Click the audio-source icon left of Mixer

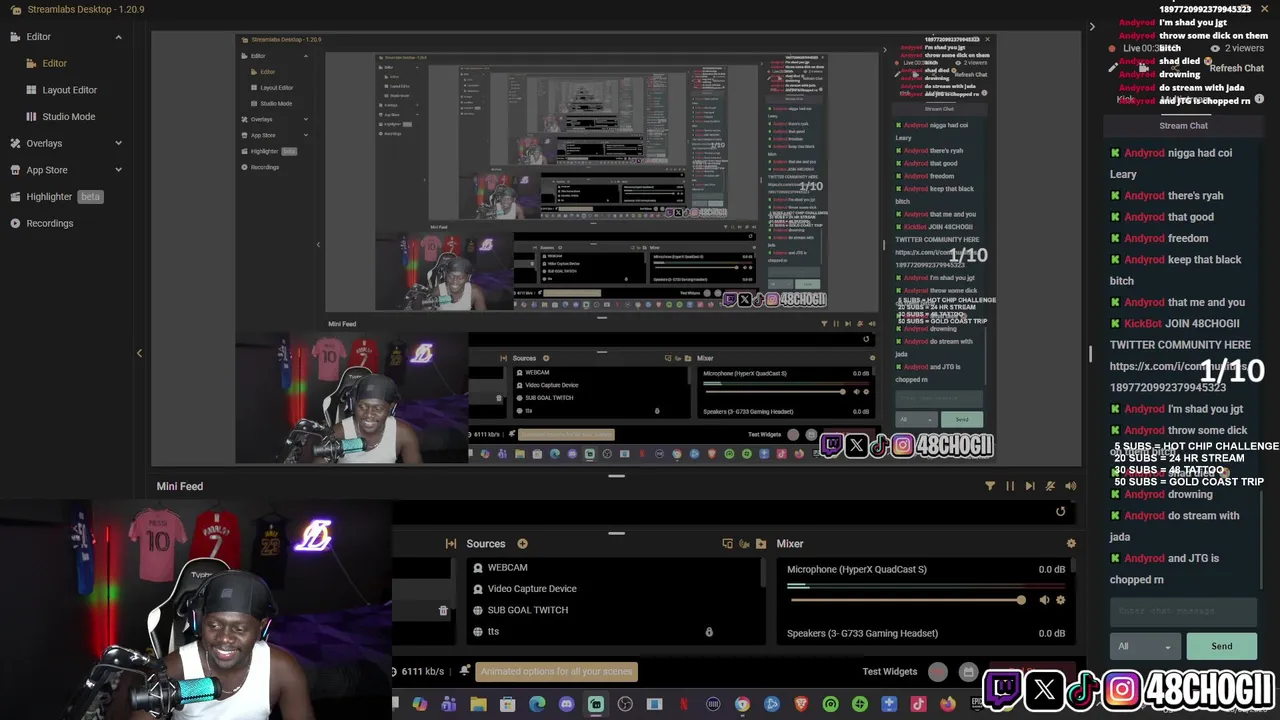[x=744, y=544]
